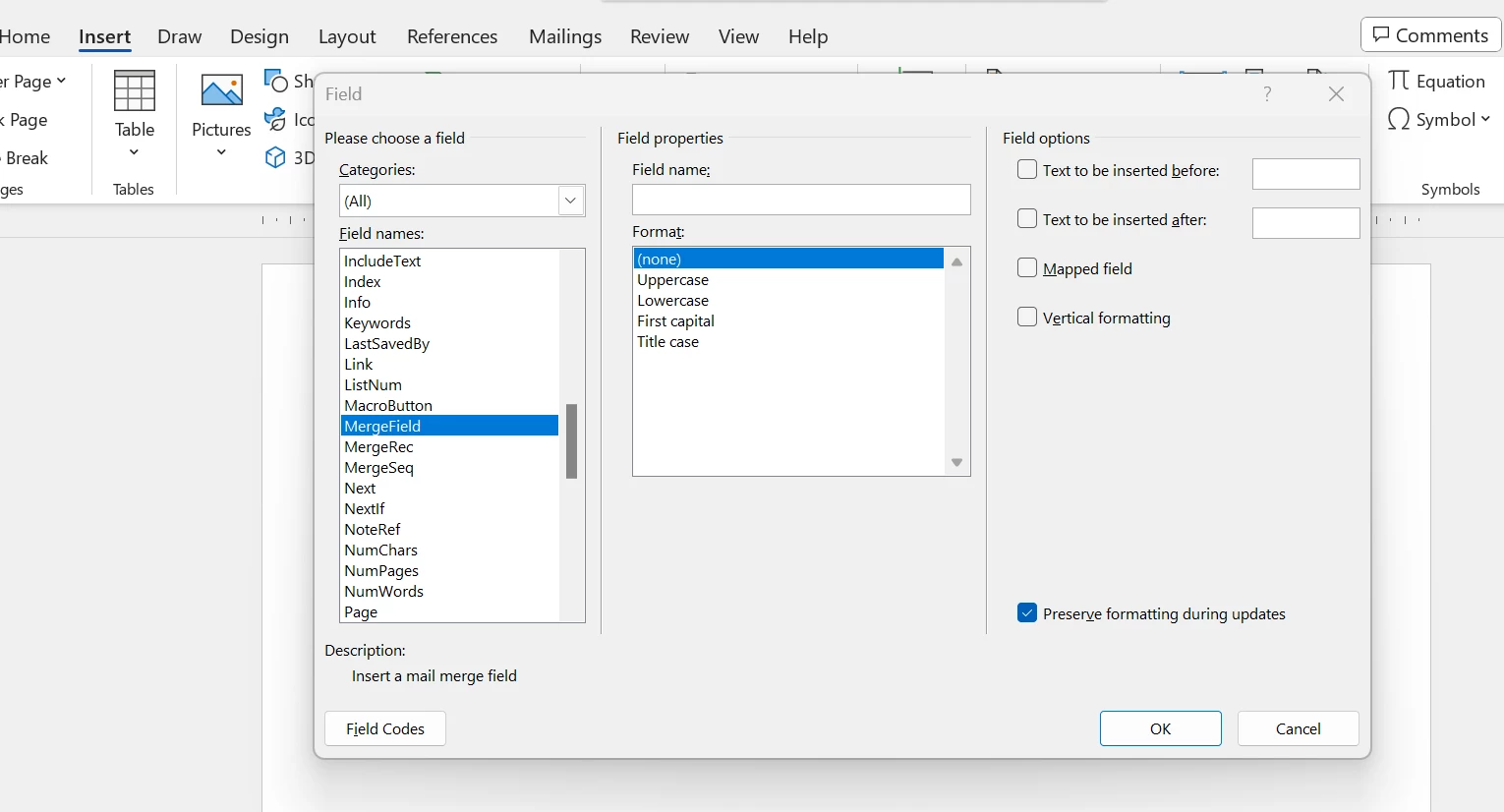This screenshot has width=1504, height=812.
Task: Click the Format list scroll up arrow
Action: click(956, 261)
